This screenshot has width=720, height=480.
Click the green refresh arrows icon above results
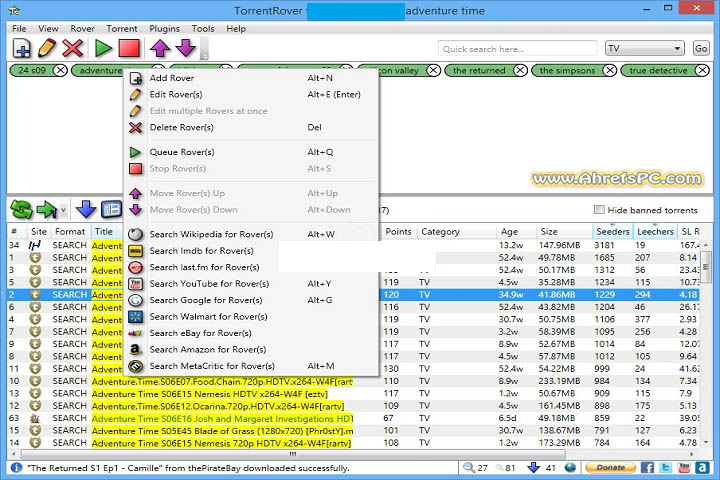coord(21,210)
